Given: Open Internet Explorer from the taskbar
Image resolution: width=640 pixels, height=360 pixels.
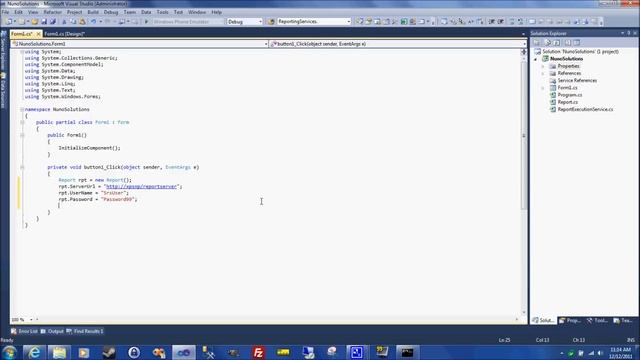Looking at the screenshot, I should tap(34, 353).
